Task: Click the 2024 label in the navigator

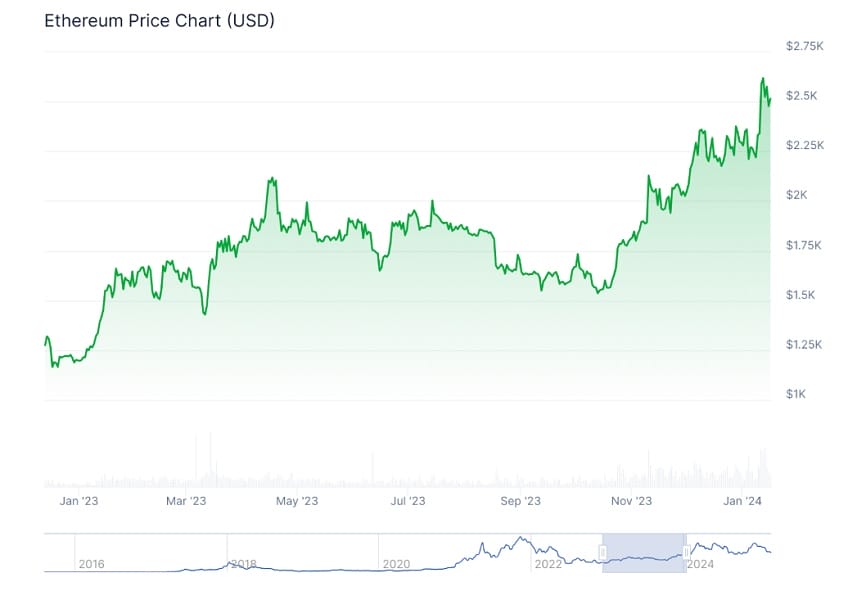Action: (x=700, y=564)
